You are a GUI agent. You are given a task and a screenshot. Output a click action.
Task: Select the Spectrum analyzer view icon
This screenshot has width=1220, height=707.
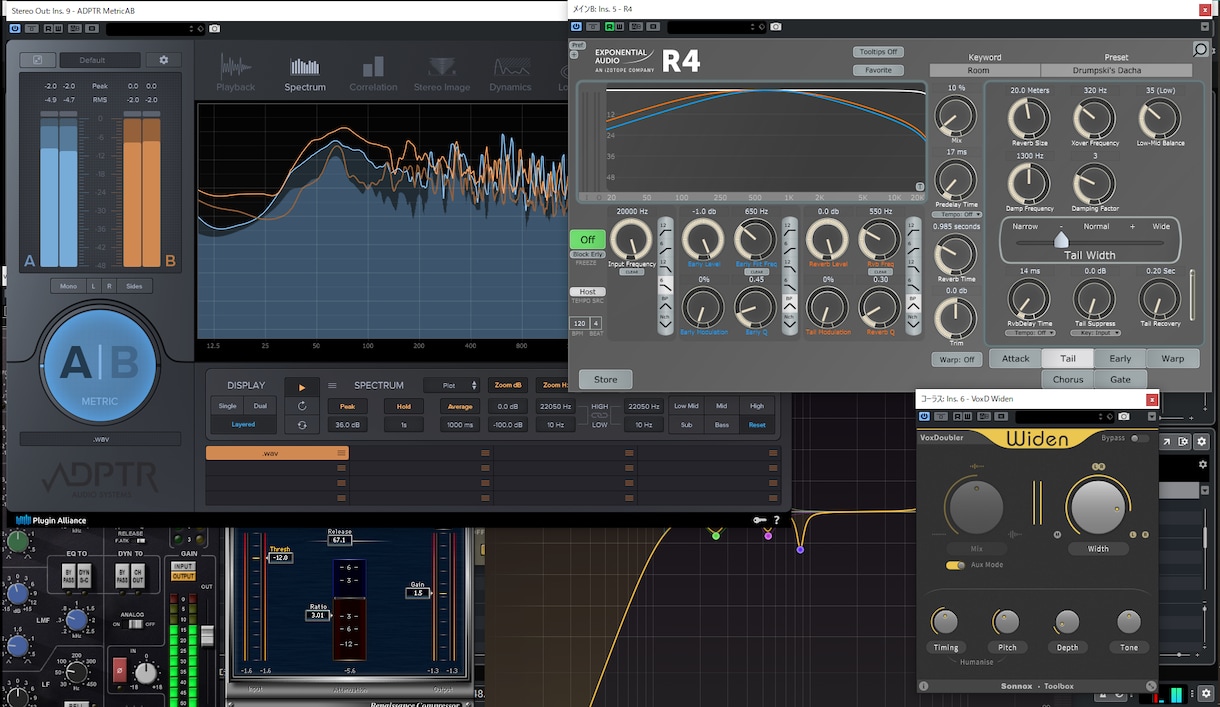tap(305, 67)
